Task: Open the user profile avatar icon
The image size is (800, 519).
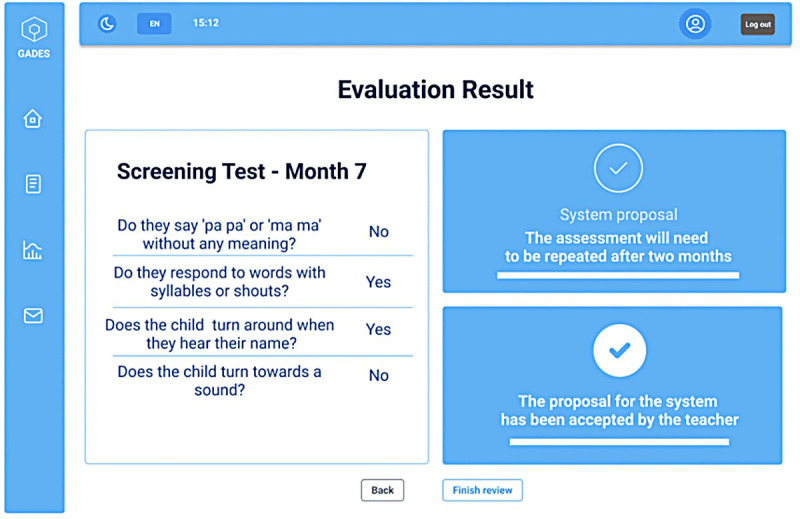Action: (695, 23)
